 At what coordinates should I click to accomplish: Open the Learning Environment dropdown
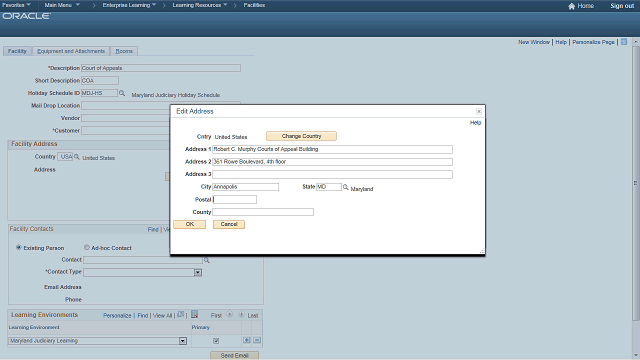[183, 341]
